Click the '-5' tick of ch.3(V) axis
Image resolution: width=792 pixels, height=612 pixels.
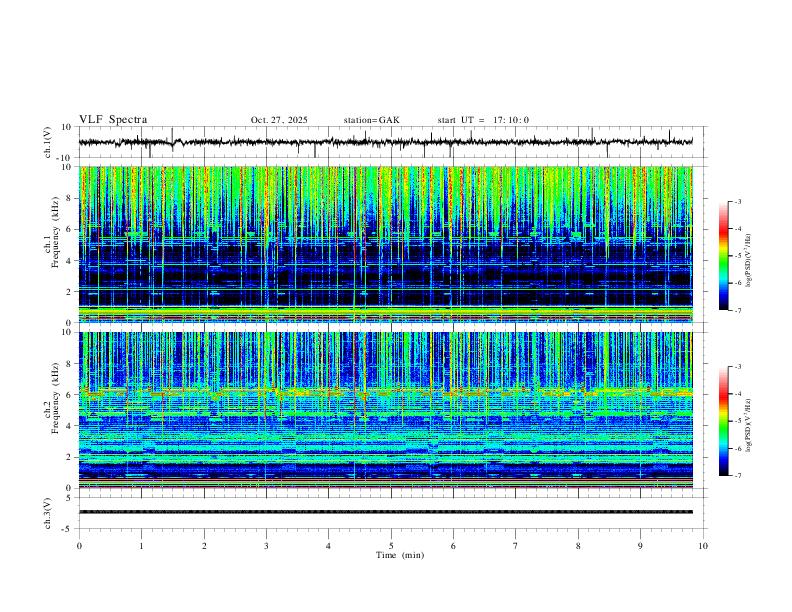(68, 529)
